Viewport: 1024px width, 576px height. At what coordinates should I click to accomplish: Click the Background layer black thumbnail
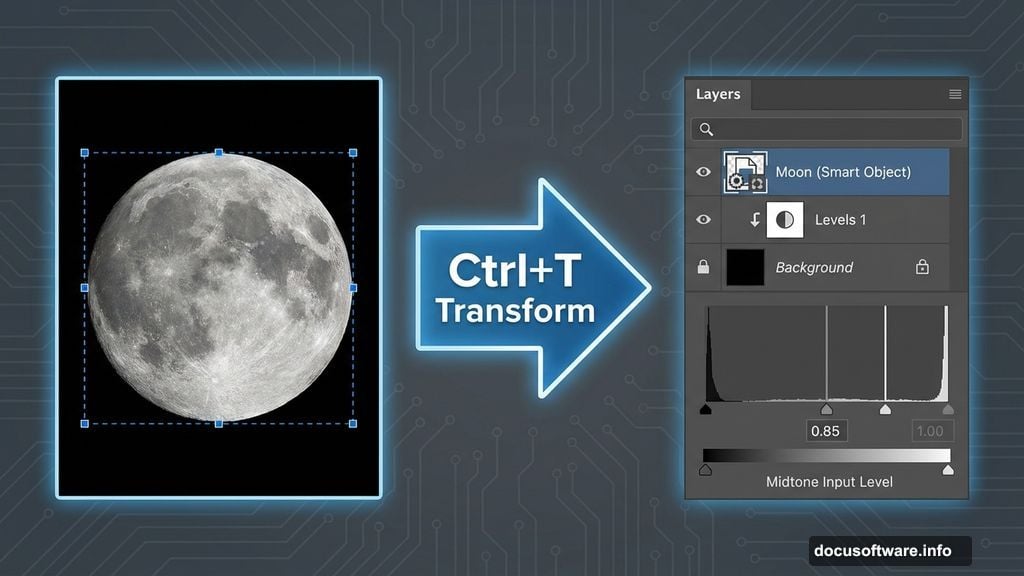[745, 267]
